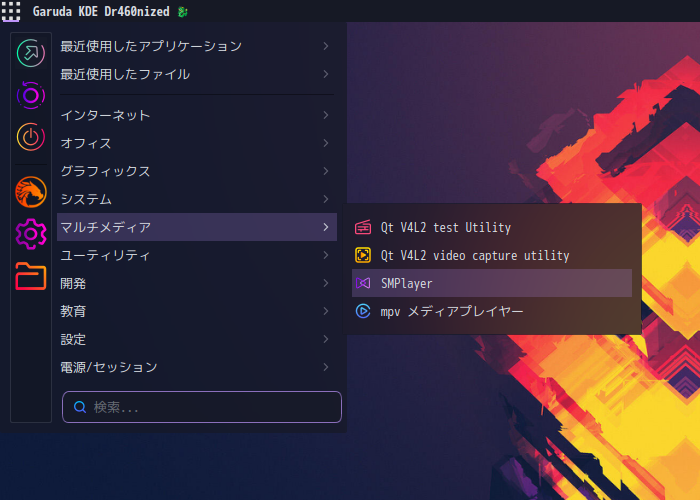700x500 pixels.
Task: Open the 最近使用したアプリケーション submenu
Action: click(x=197, y=46)
